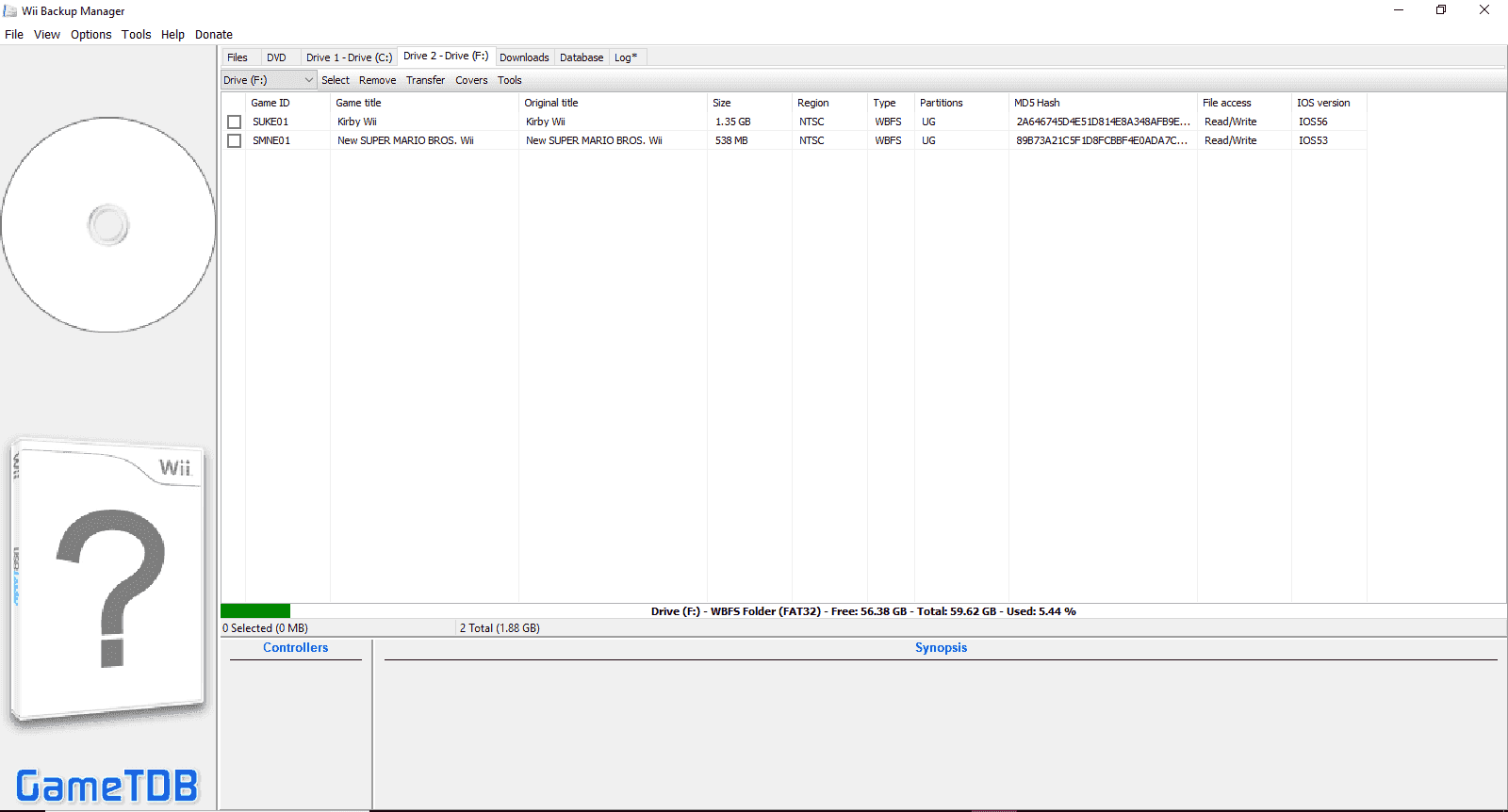Viewport: 1508px width, 812px height.
Task: Sort by IOS version column header
Action: click(1329, 103)
